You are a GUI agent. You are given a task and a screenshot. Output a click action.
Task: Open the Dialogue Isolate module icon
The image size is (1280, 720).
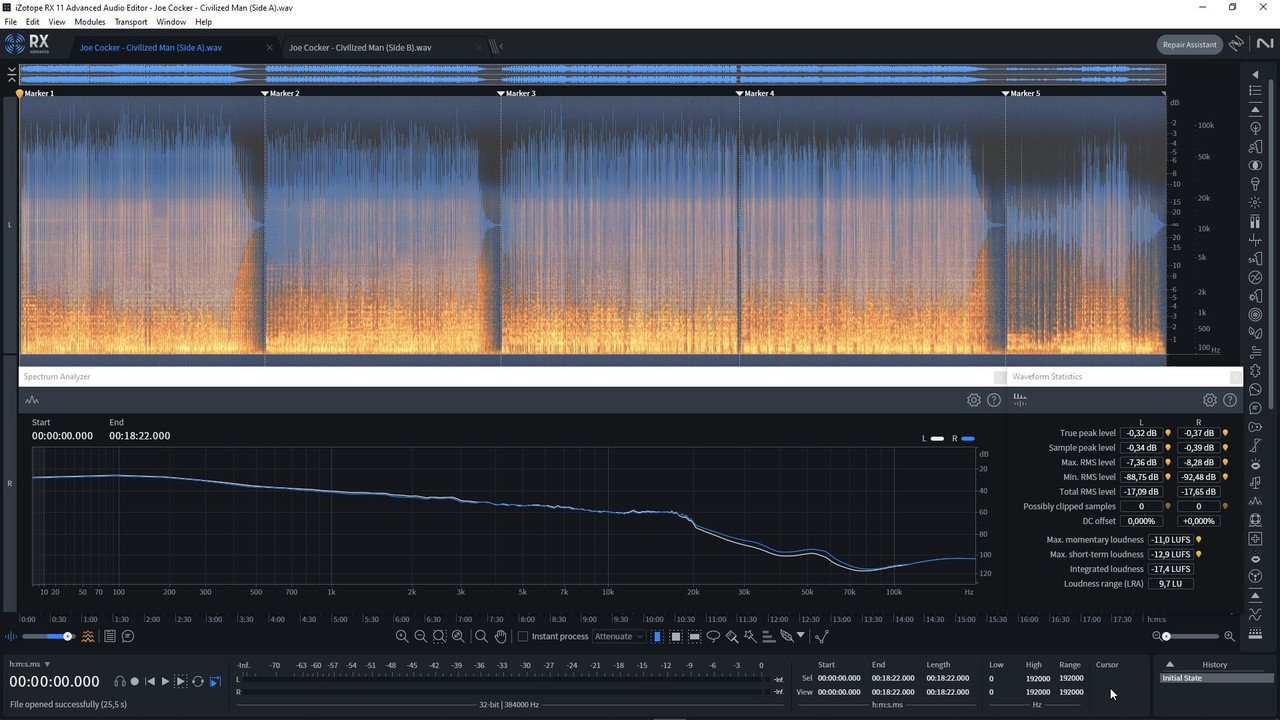point(1255,408)
